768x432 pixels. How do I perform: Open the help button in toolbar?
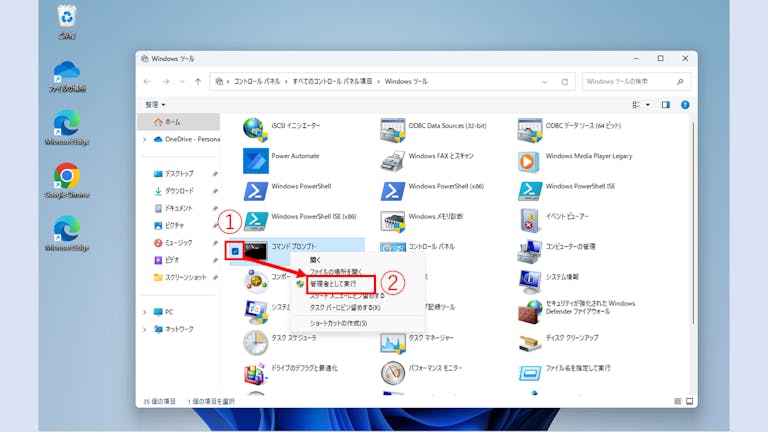[685, 105]
